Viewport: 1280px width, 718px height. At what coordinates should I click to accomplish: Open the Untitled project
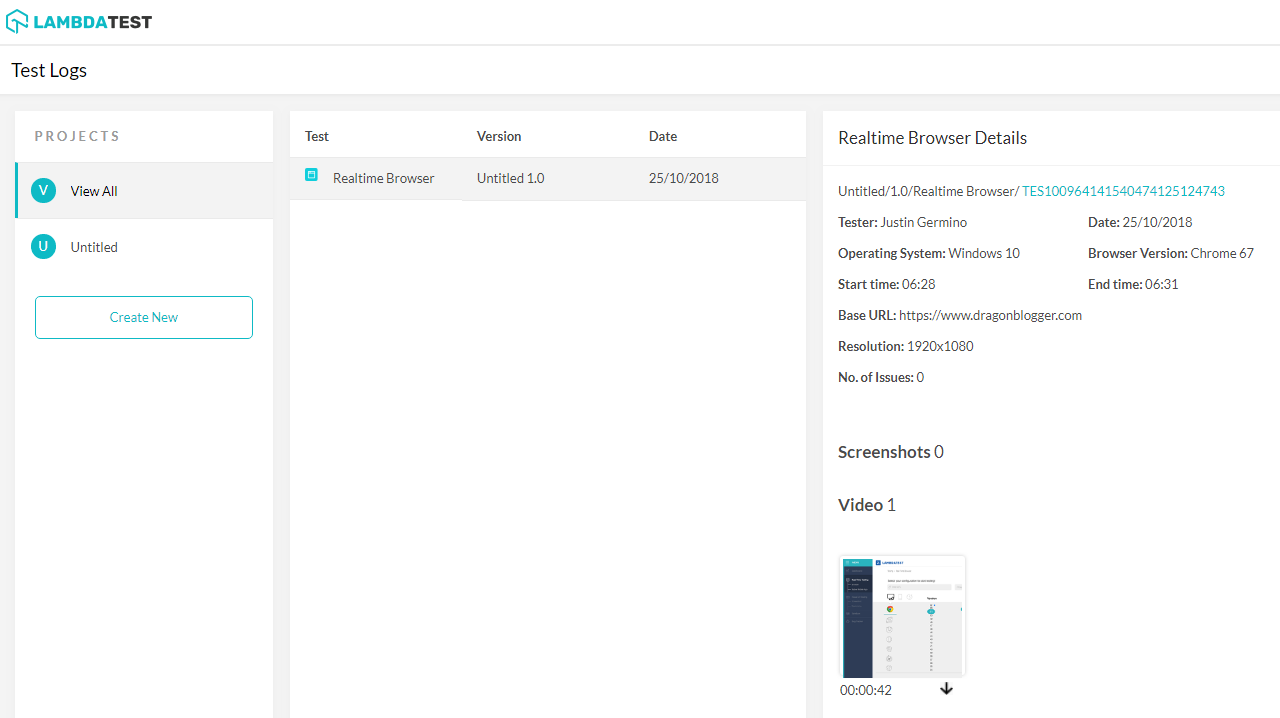[94, 247]
